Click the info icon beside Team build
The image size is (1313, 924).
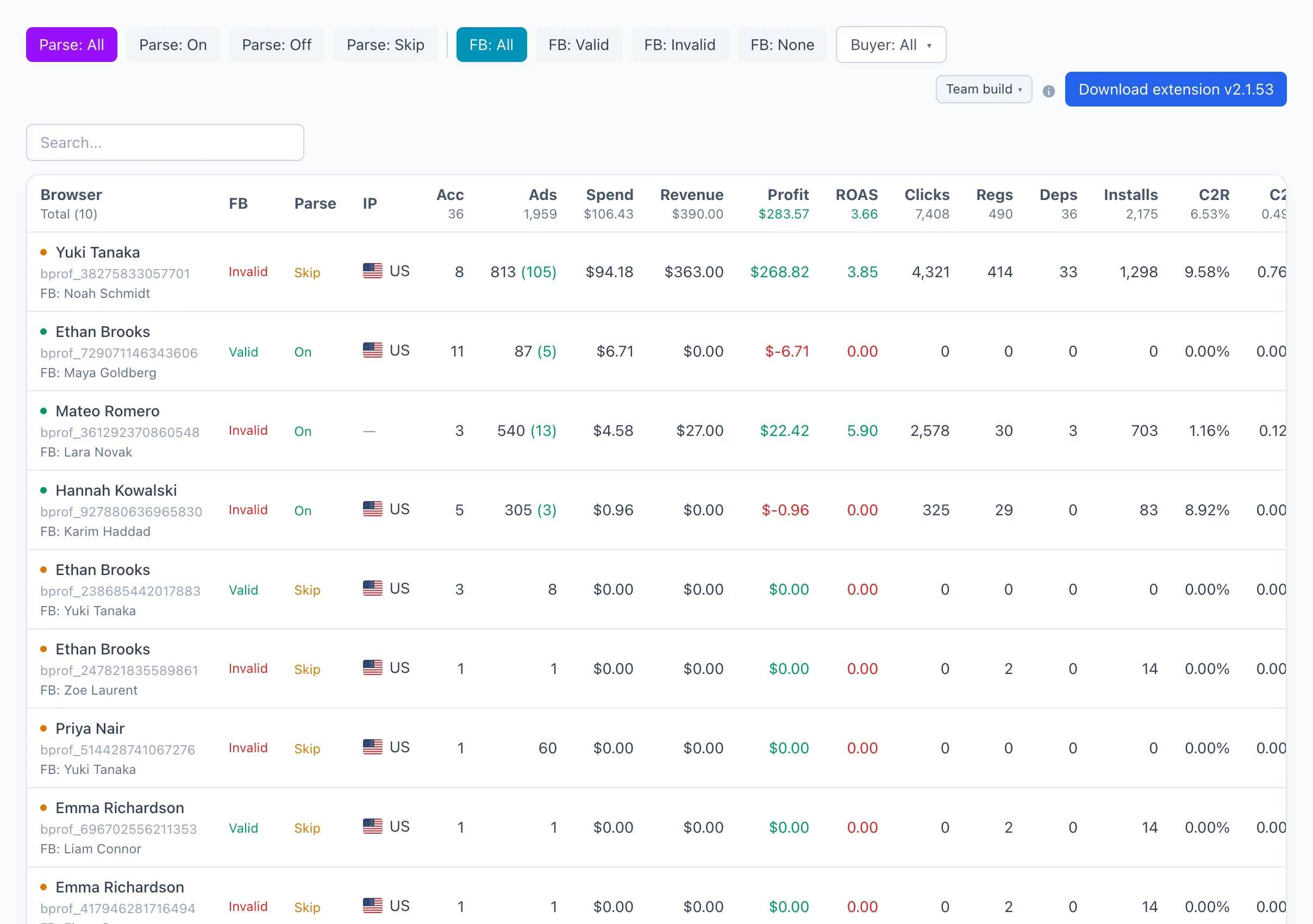pyautogui.click(x=1048, y=91)
